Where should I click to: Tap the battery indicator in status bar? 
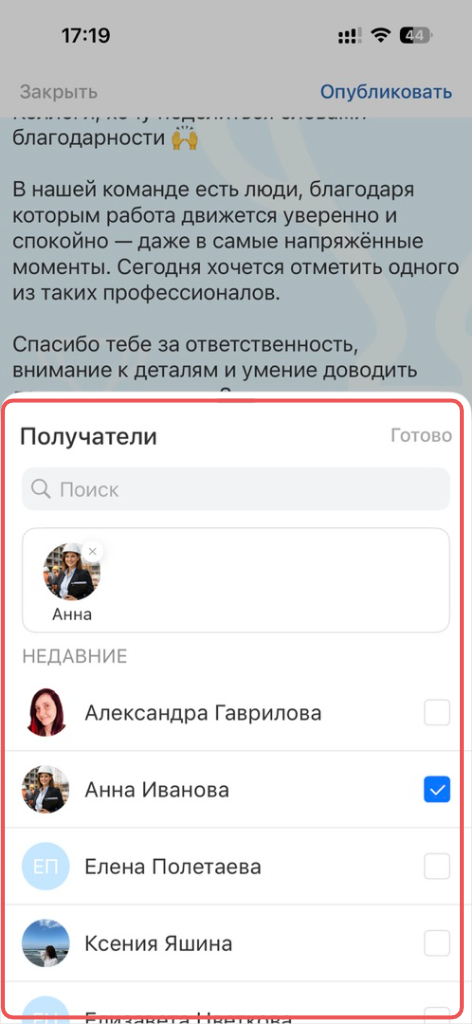pos(415,35)
